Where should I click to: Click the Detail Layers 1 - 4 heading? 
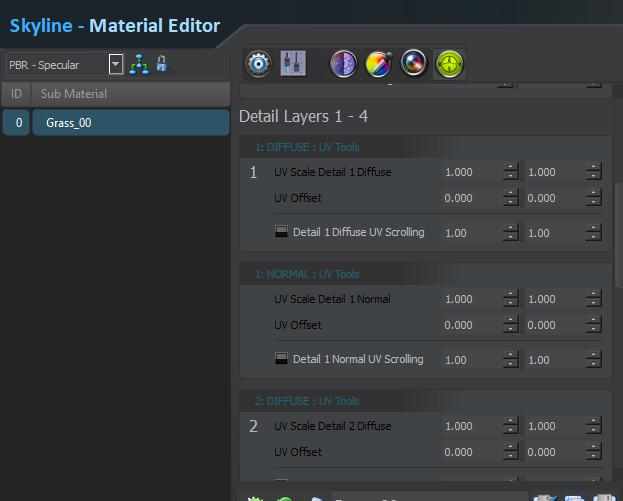303,116
